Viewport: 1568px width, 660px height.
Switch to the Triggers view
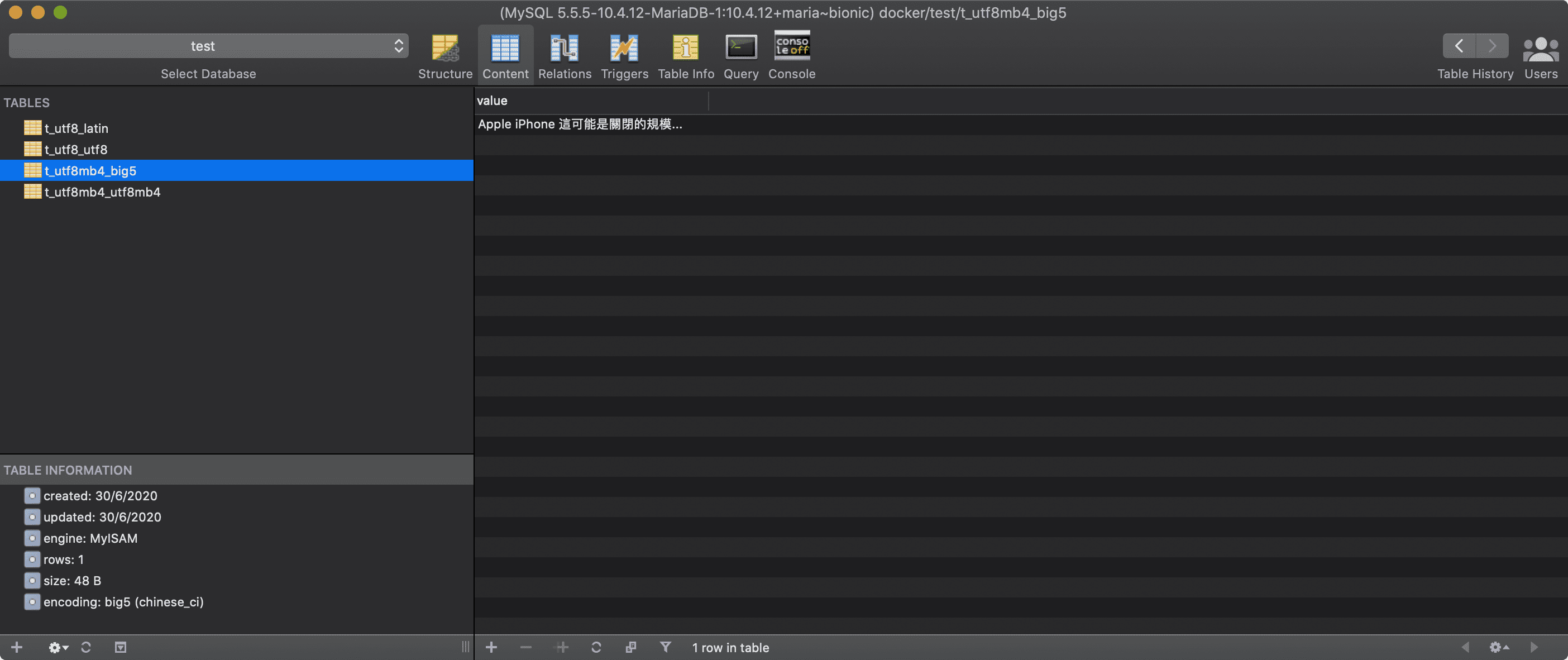624,55
